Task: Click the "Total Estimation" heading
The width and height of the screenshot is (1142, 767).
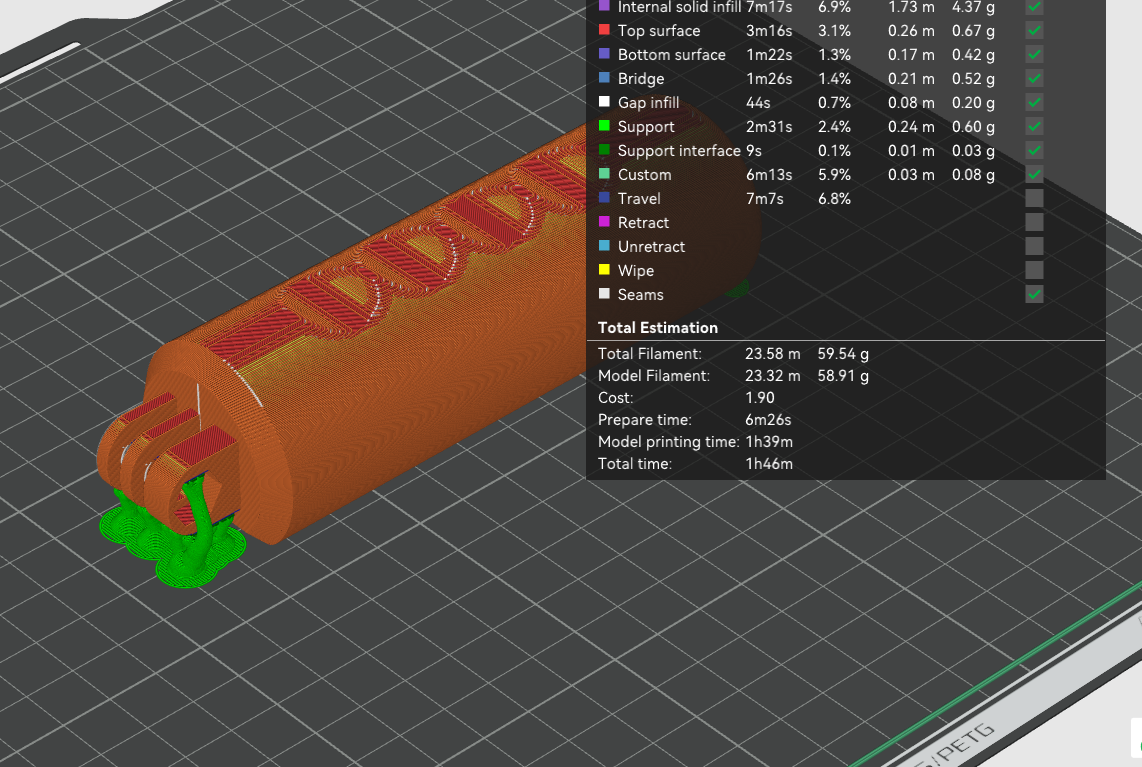Action: point(658,328)
